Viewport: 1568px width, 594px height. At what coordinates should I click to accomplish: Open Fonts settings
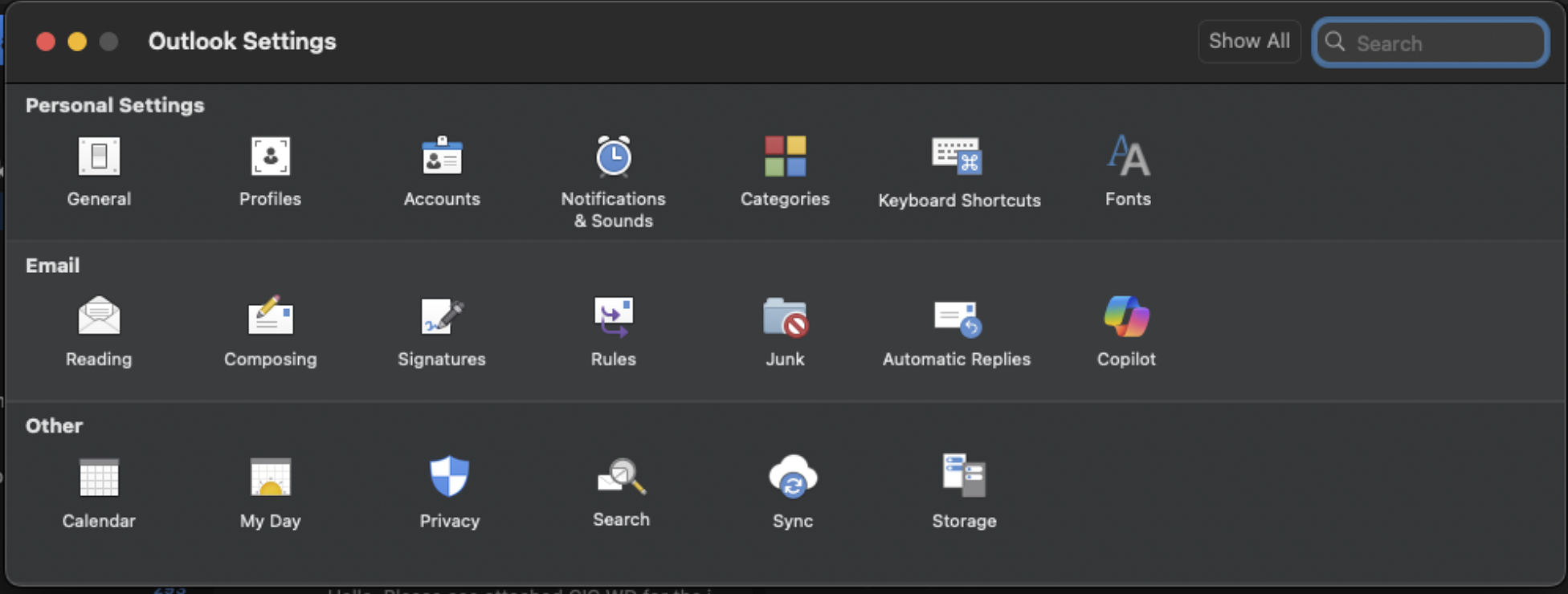(x=1128, y=171)
